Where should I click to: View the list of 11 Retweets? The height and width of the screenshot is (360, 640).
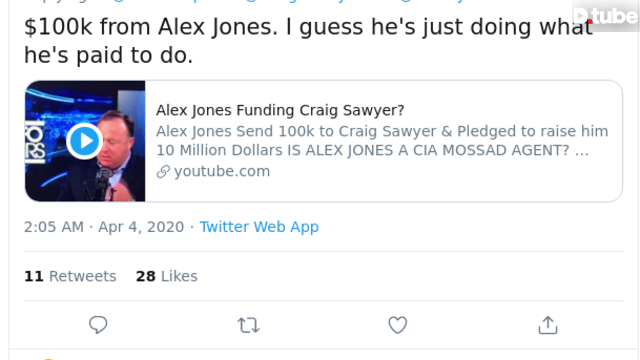tap(70, 276)
